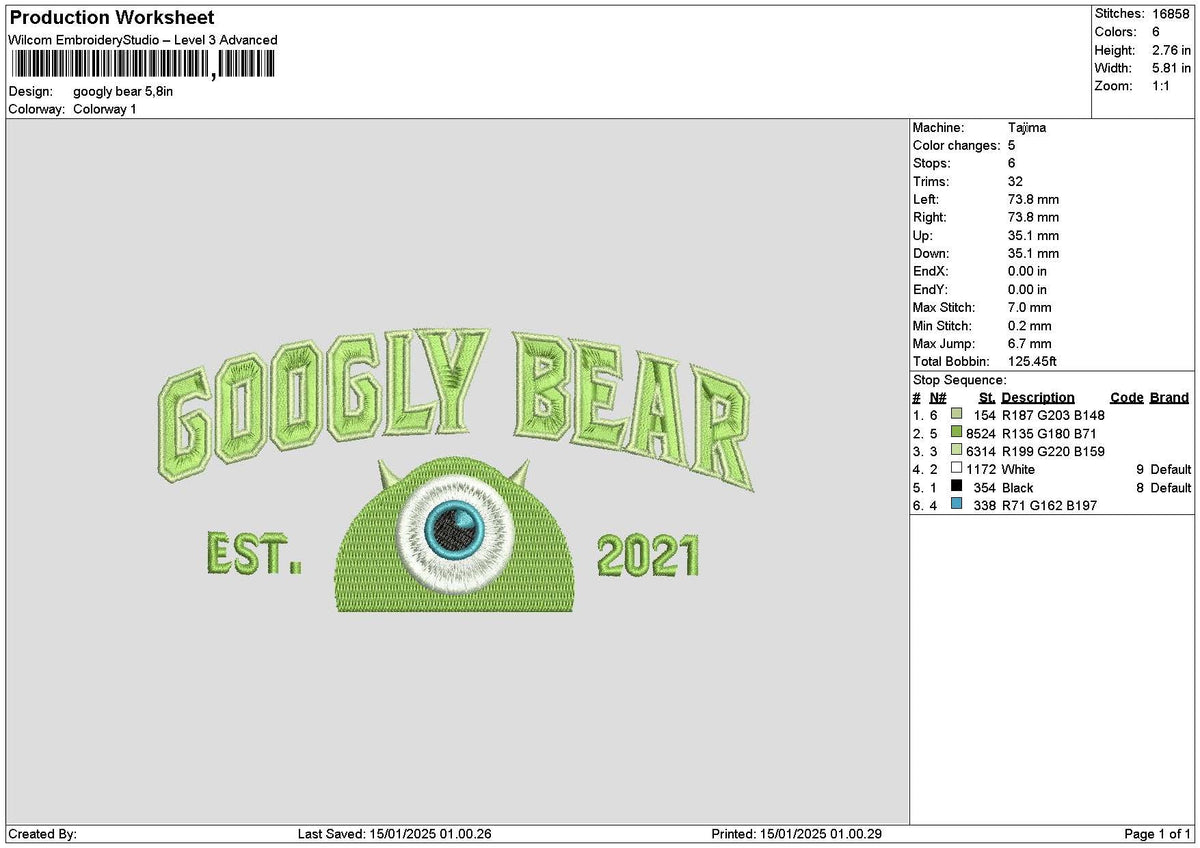Screen dimensions: 1200x848
Task: Click the light green swatch for thread 154
Action: [956, 414]
